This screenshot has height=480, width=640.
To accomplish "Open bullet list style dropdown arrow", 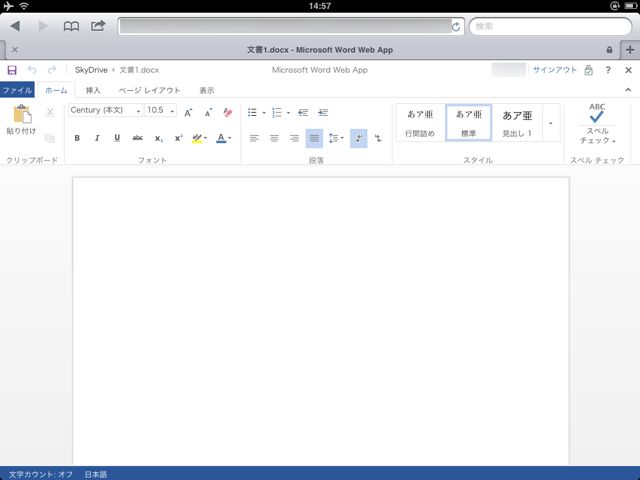I will [x=264, y=113].
